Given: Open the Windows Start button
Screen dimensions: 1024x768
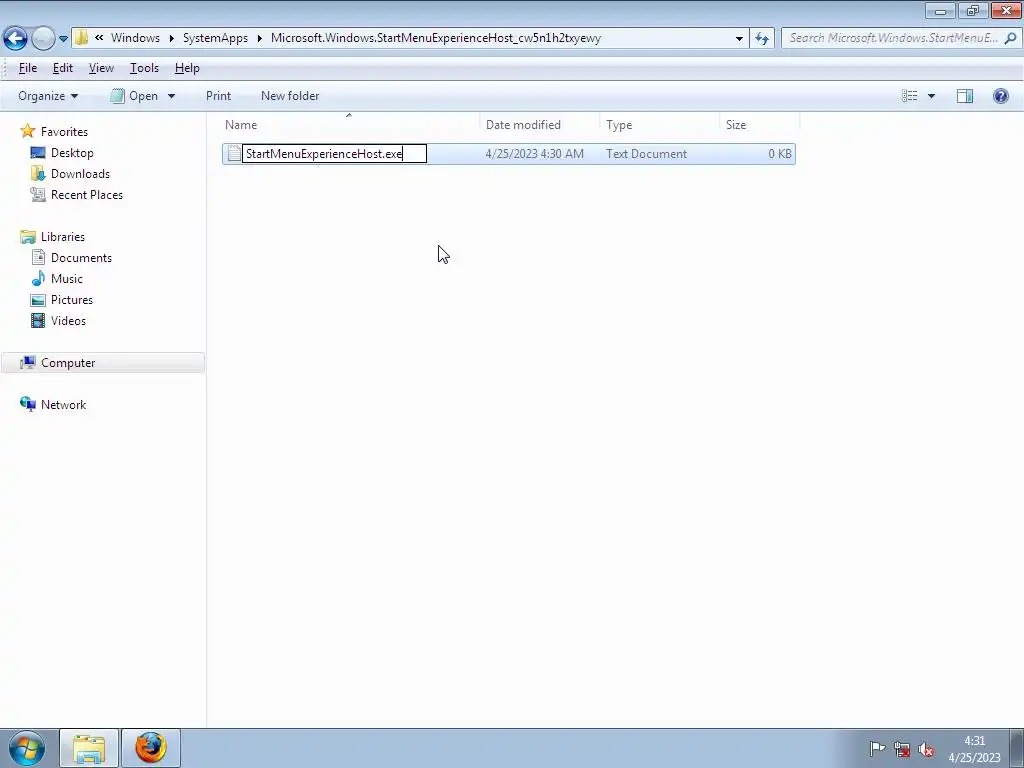Looking at the screenshot, I should (x=27, y=748).
